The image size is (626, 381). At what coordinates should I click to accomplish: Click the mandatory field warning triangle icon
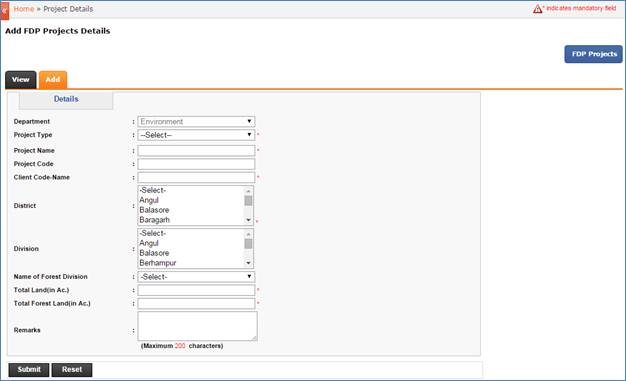tap(537, 9)
